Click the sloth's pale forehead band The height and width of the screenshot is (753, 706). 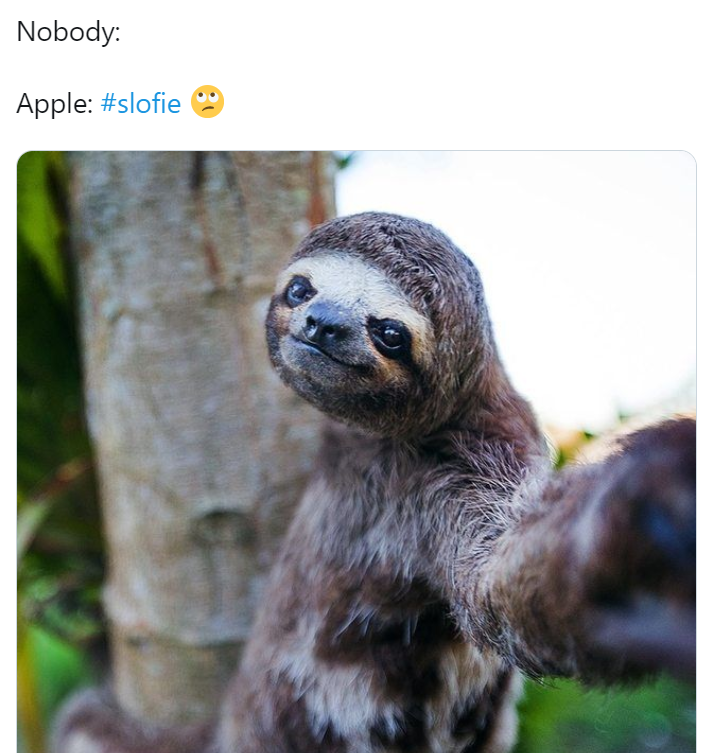pyautogui.click(x=355, y=283)
